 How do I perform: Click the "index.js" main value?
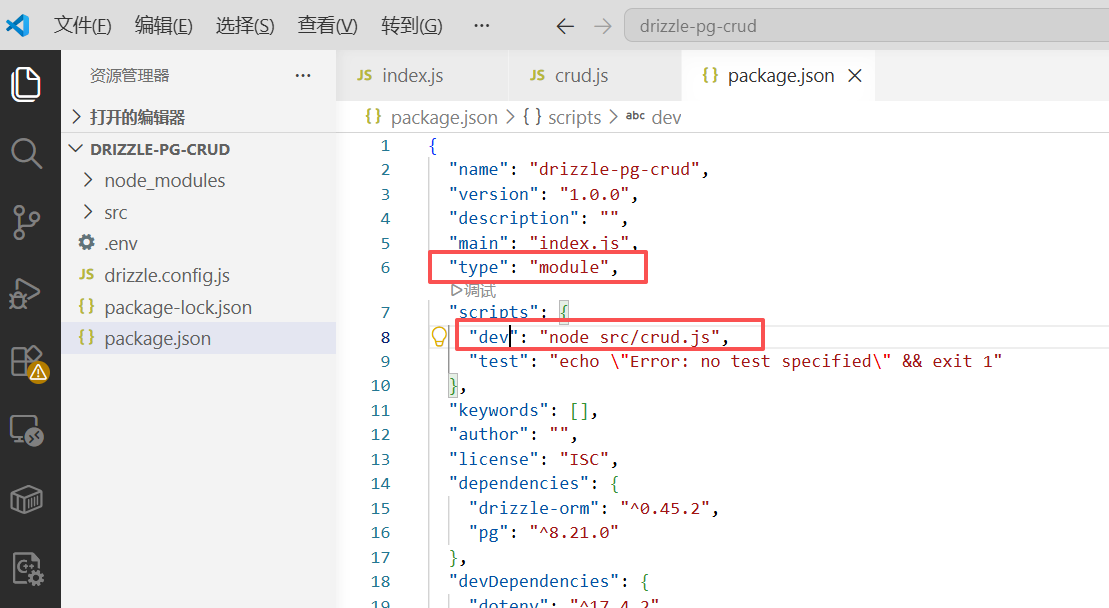(x=579, y=243)
